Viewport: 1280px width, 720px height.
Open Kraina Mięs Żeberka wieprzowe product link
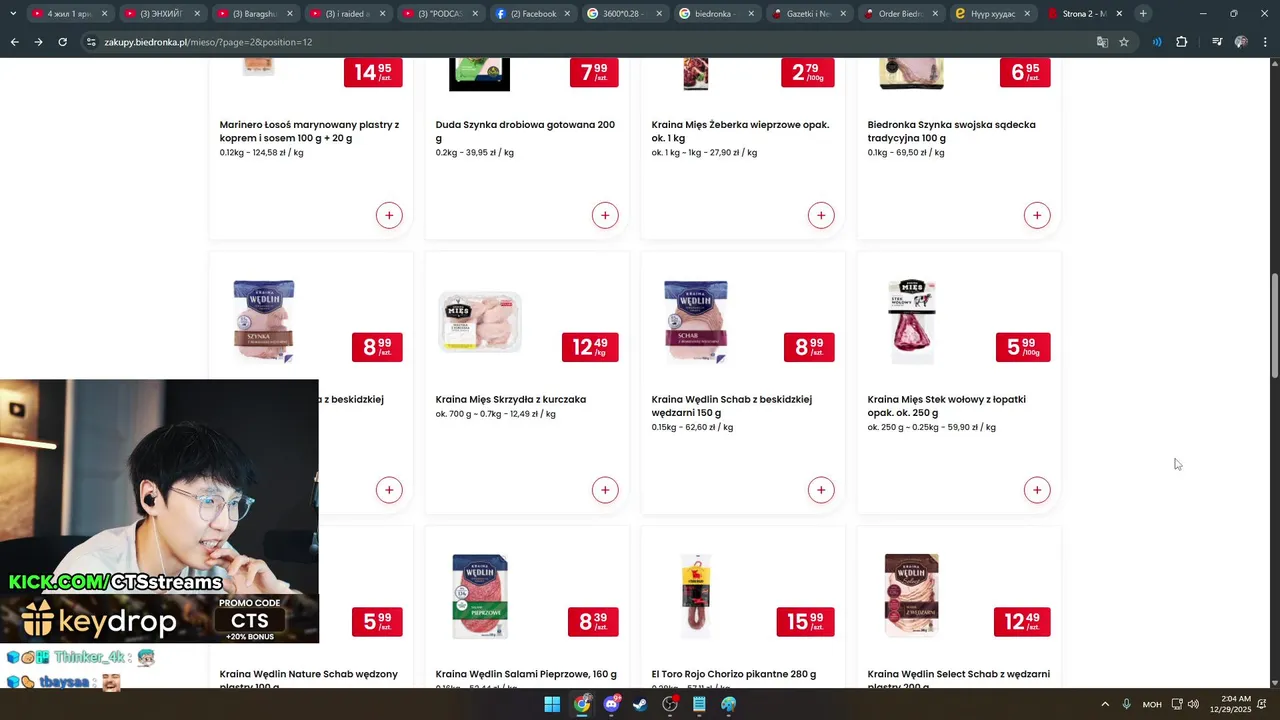(740, 131)
